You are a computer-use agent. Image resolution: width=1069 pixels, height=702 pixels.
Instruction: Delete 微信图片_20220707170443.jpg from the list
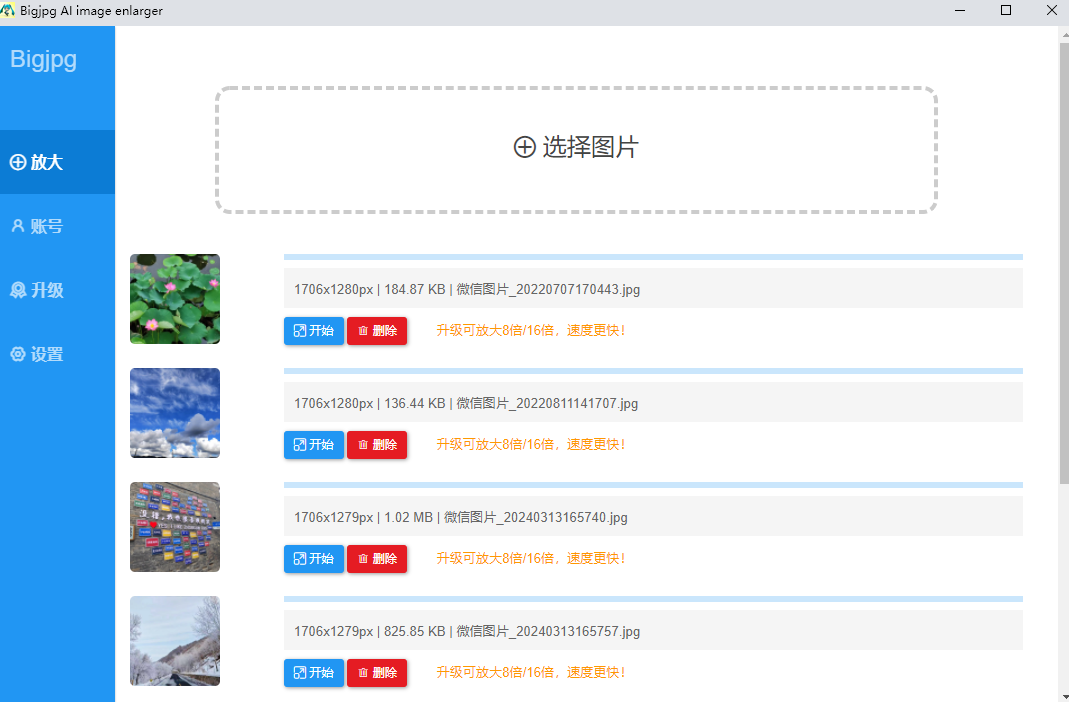[377, 331]
